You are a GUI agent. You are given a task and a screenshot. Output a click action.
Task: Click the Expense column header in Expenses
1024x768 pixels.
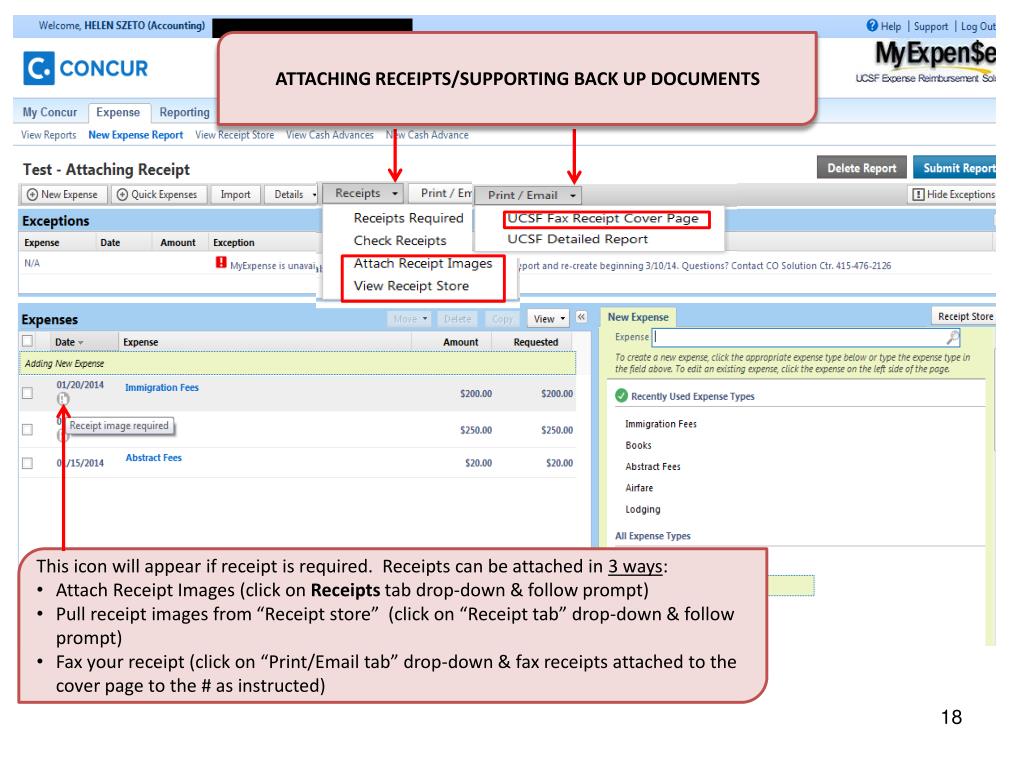[x=140, y=342]
